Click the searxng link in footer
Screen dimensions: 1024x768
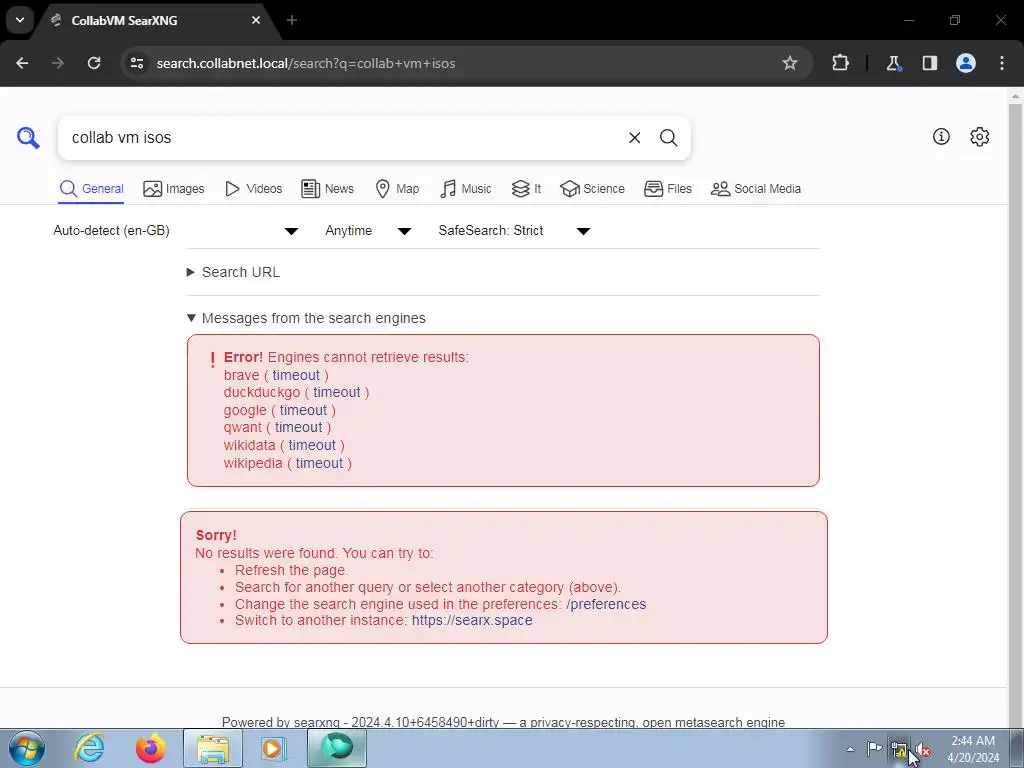[317, 722]
